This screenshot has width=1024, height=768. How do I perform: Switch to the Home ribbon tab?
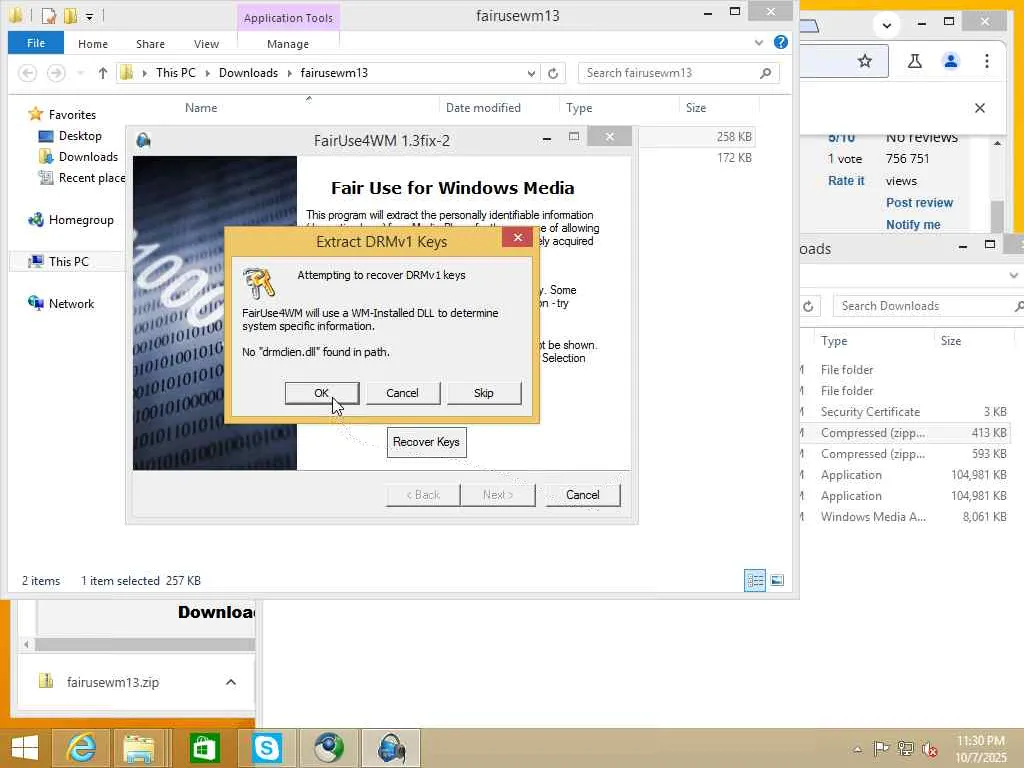pyautogui.click(x=93, y=44)
